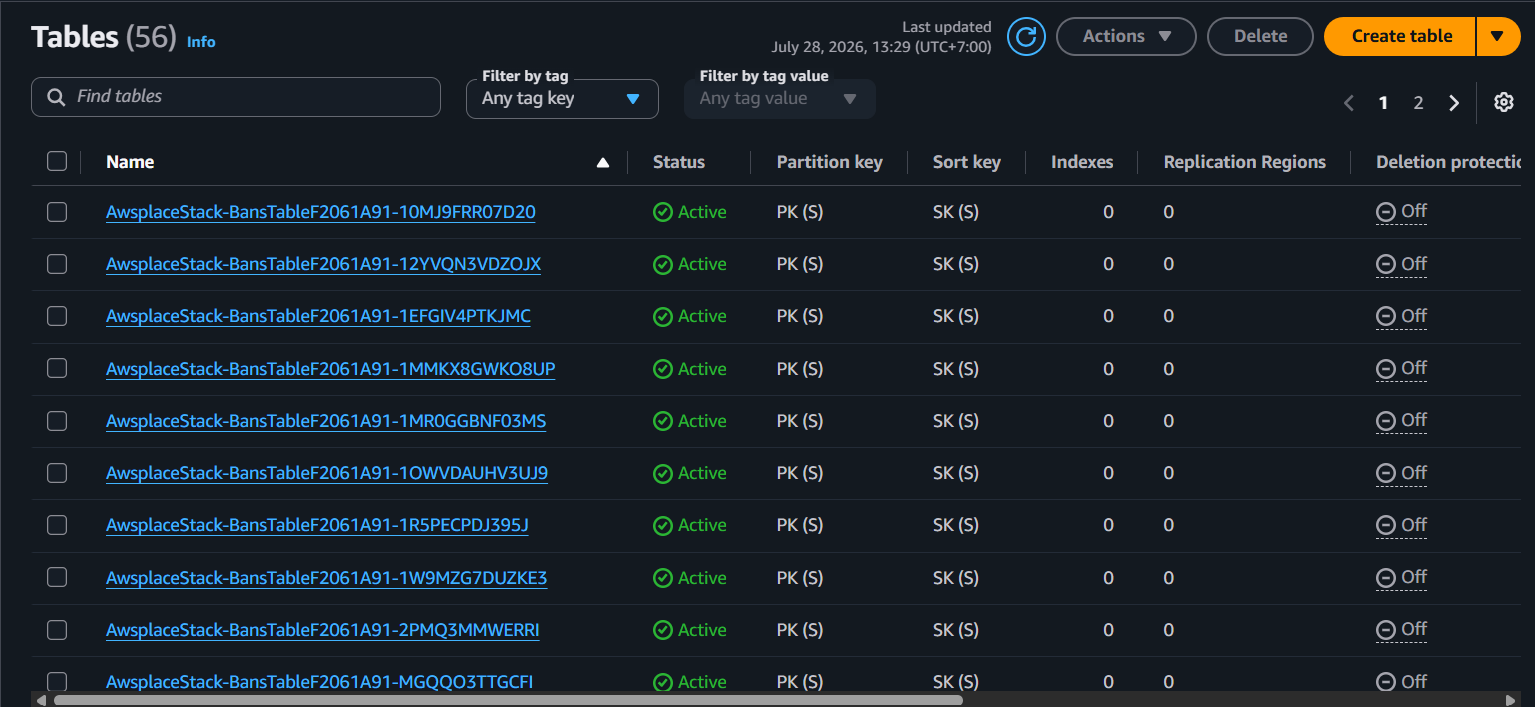The image size is (1535, 707).
Task: Focus the Find tables search field
Action: [x=236, y=97]
